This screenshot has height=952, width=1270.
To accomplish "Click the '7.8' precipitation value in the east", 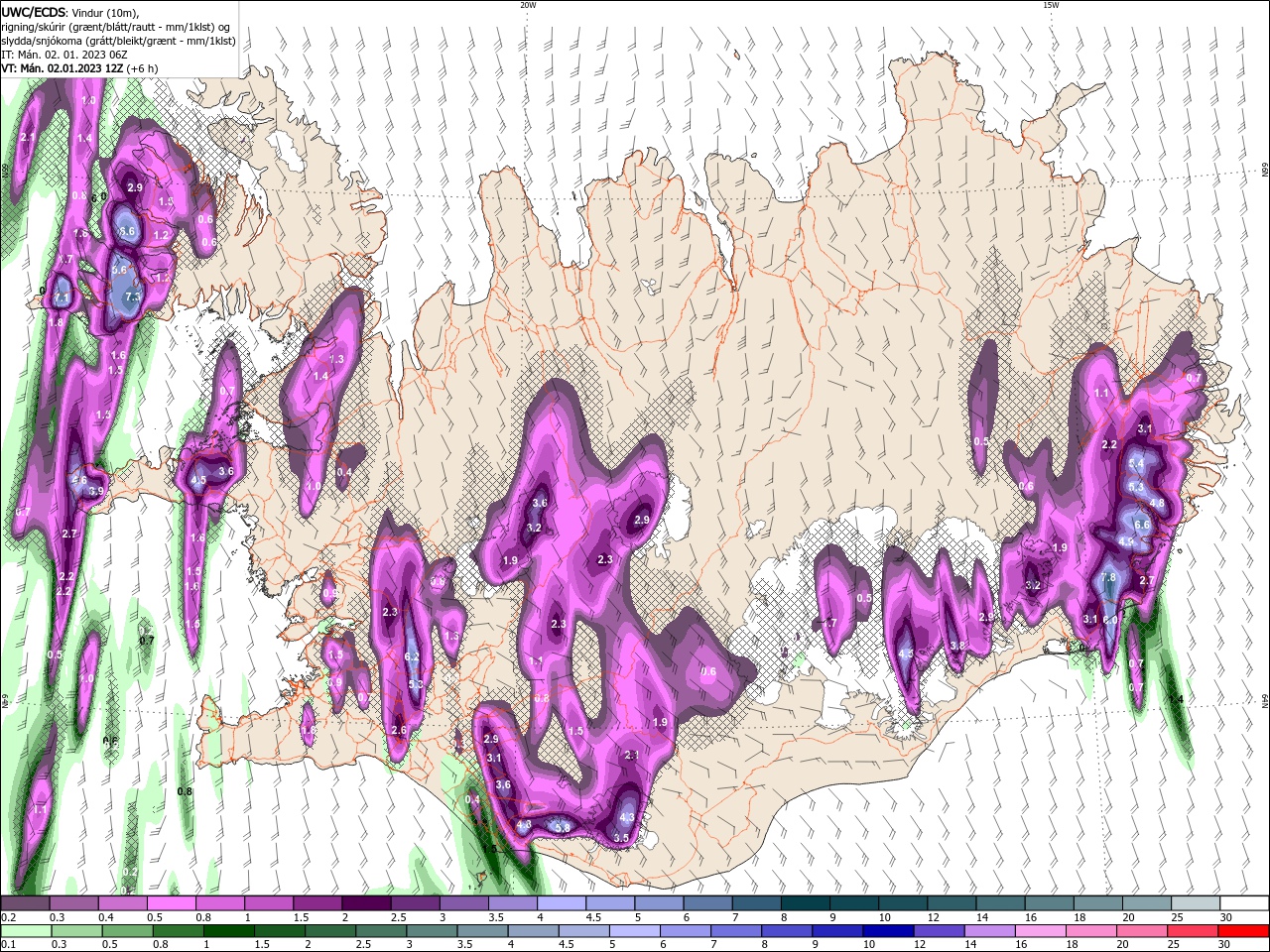I will click(x=1109, y=577).
